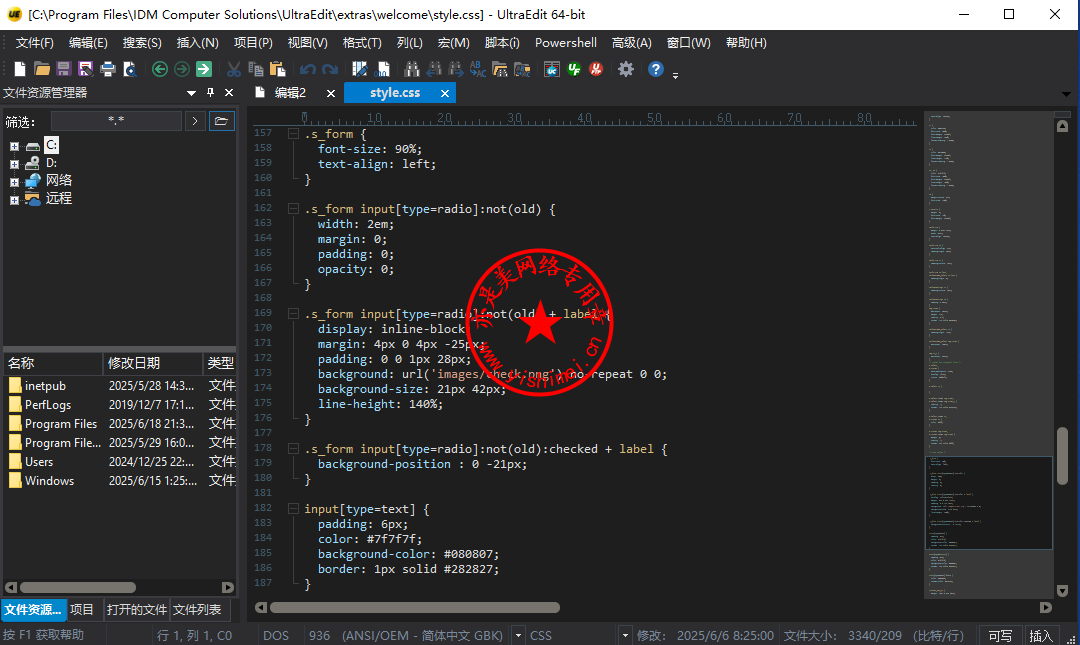Collapse the input[type=text] block at line 182
1080x645 pixels.
coord(293,509)
